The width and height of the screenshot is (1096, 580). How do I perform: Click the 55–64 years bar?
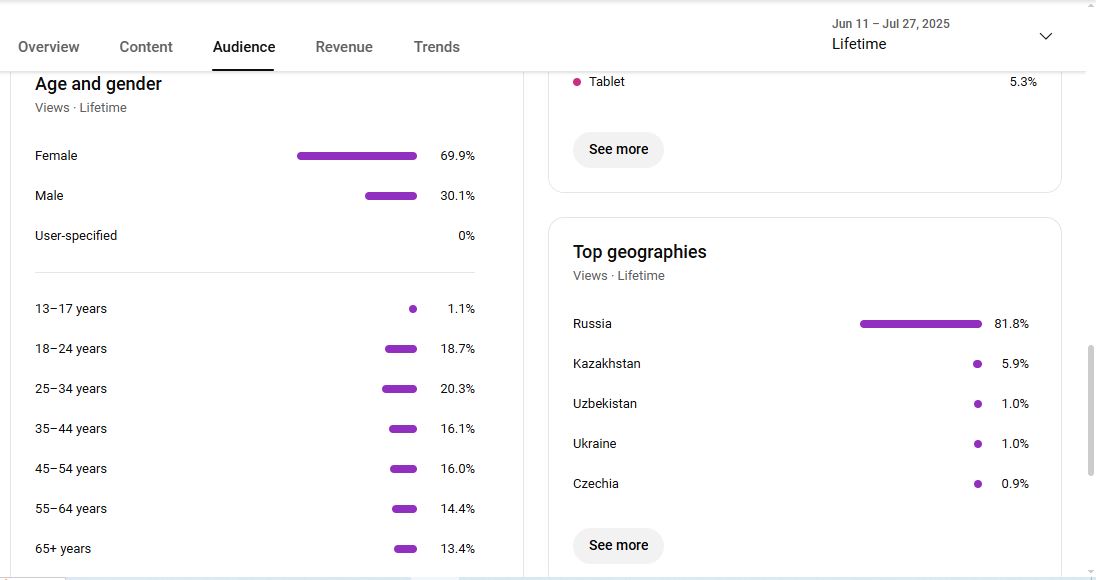tap(404, 509)
